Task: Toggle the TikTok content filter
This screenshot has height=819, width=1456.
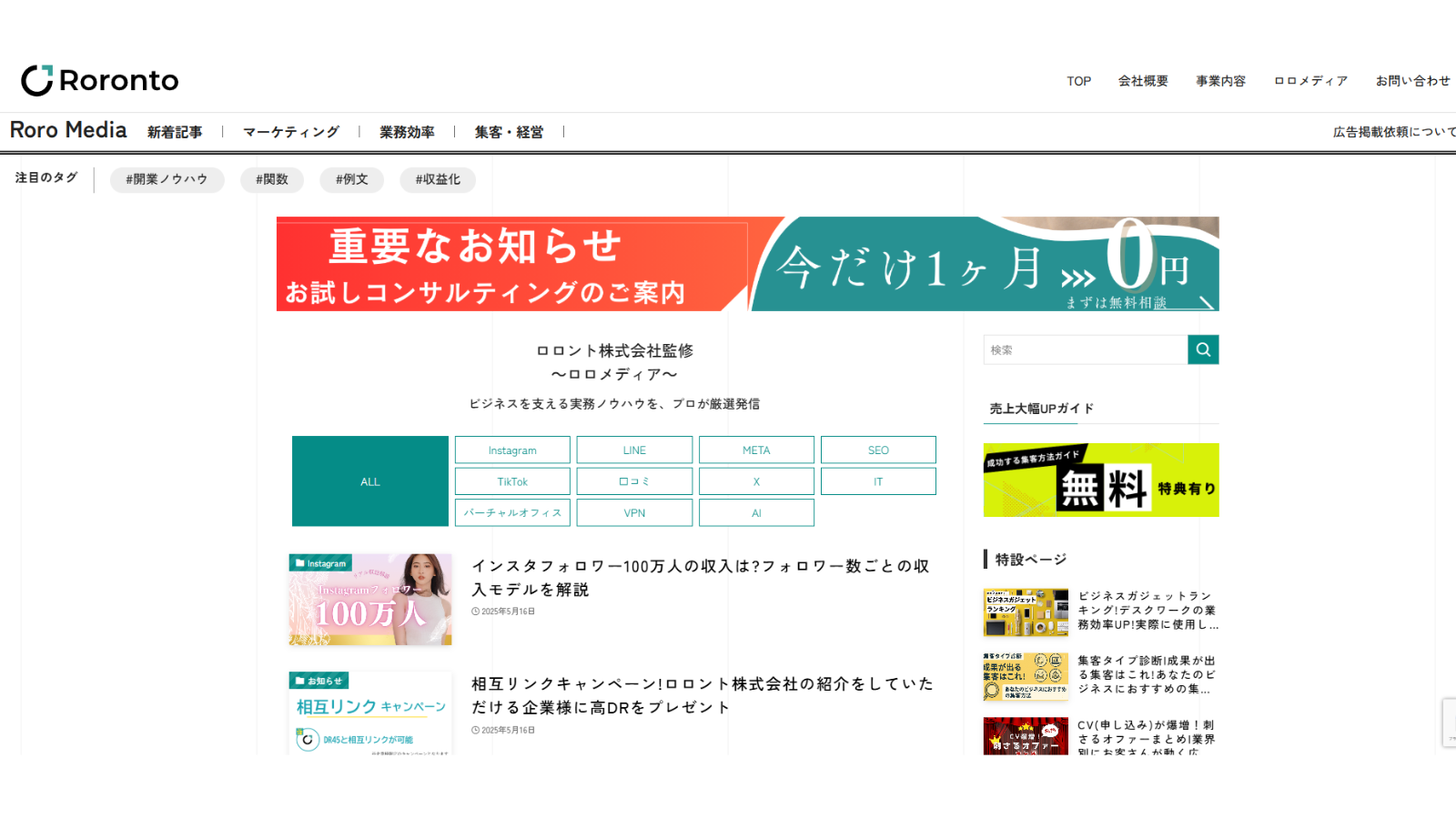Action: coord(511,480)
